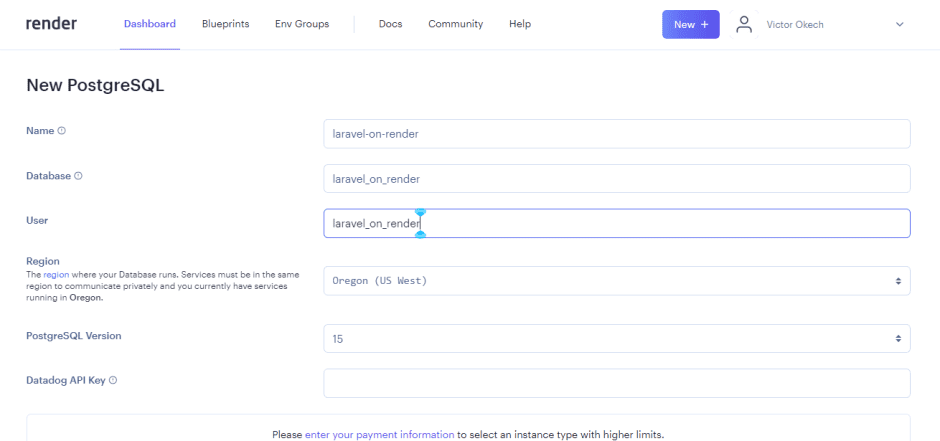Click the New + button

691,25
